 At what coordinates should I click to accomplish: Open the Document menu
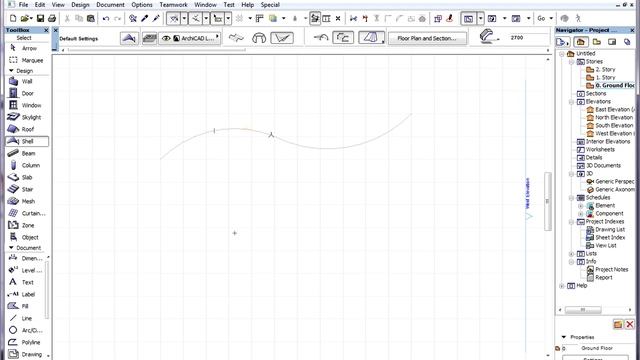pyautogui.click(x=110, y=4)
